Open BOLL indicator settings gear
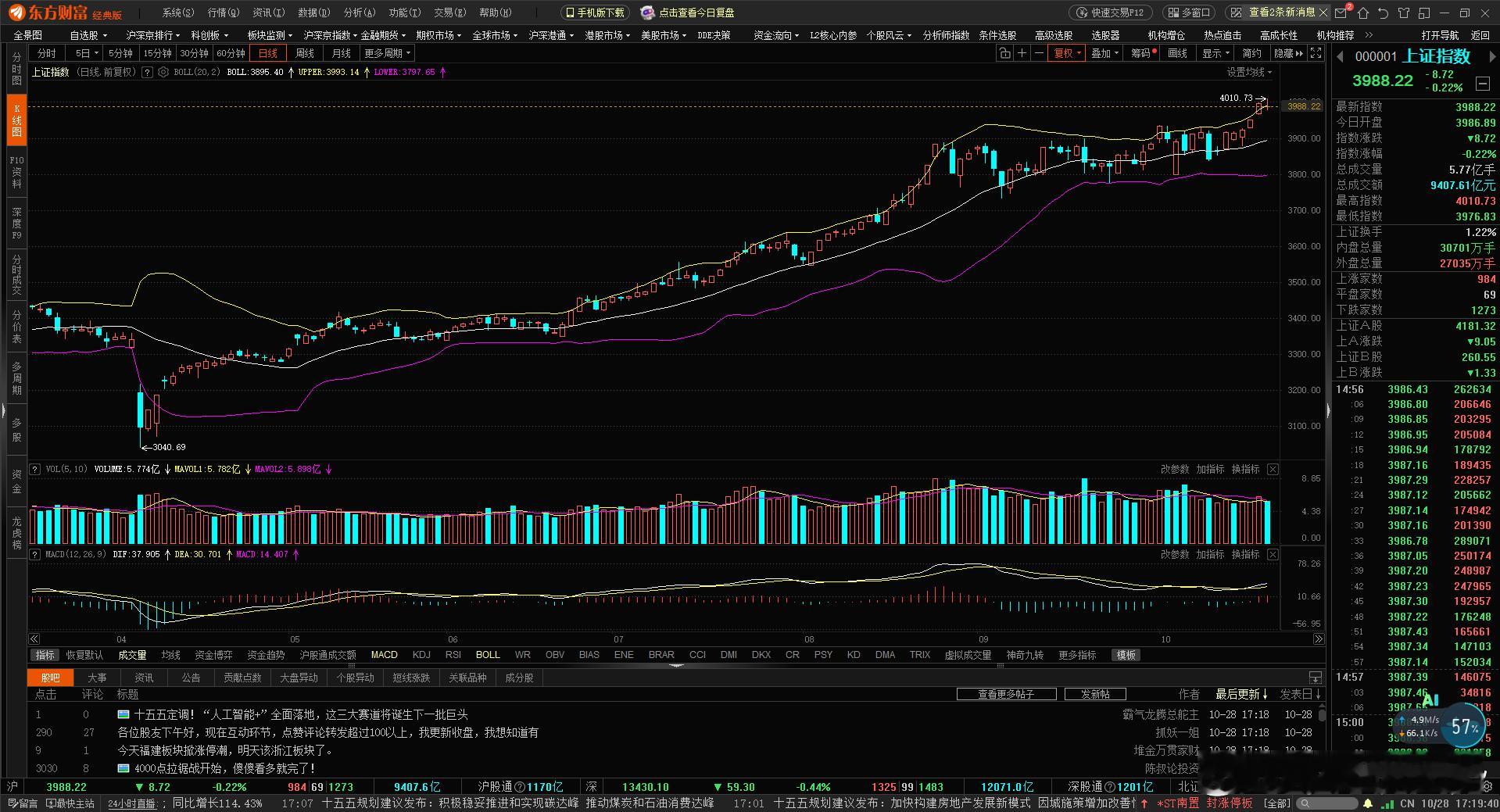Viewport: 1500px width, 812px height. pos(163,72)
